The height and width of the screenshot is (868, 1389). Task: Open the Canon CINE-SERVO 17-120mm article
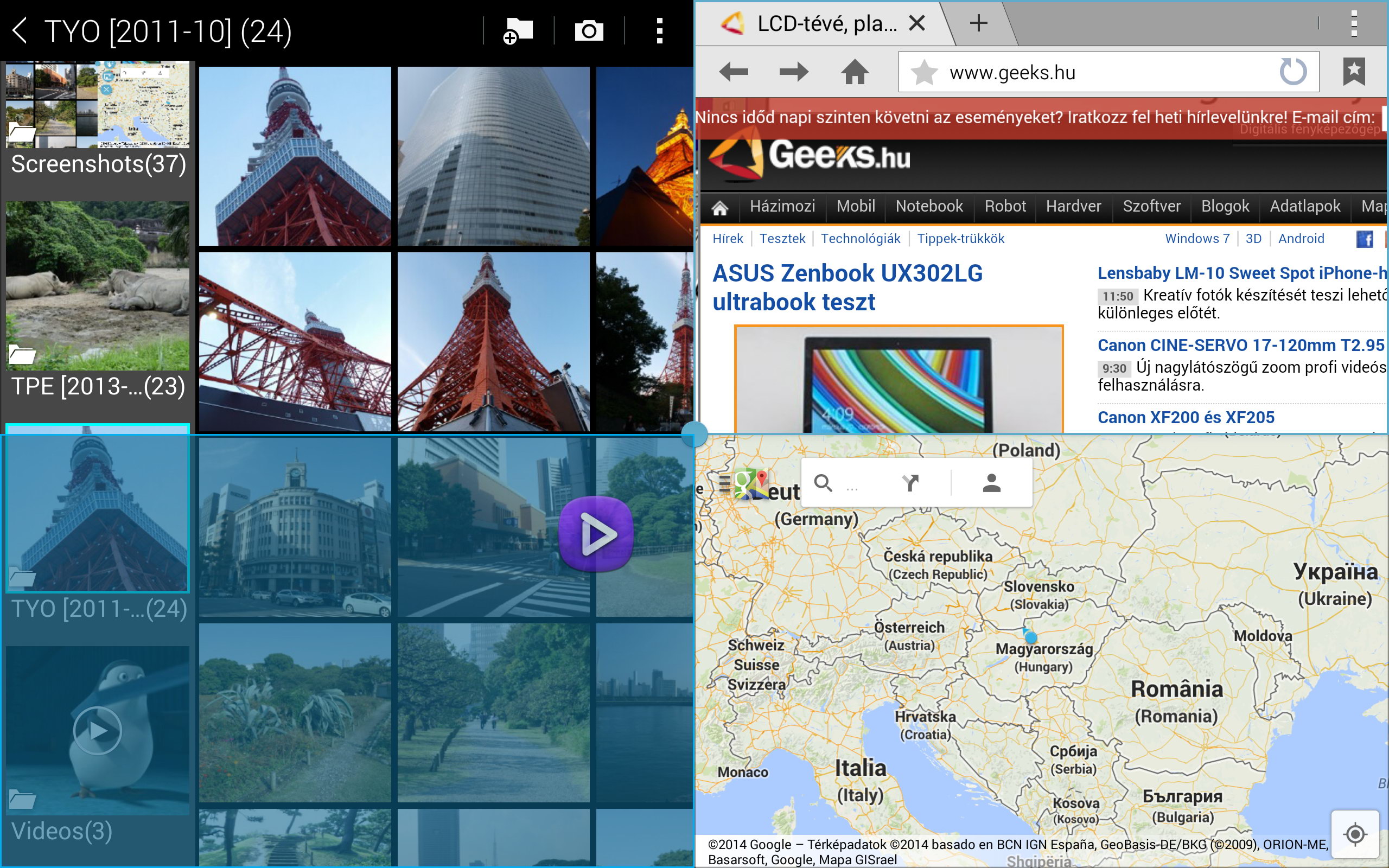[1241, 345]
